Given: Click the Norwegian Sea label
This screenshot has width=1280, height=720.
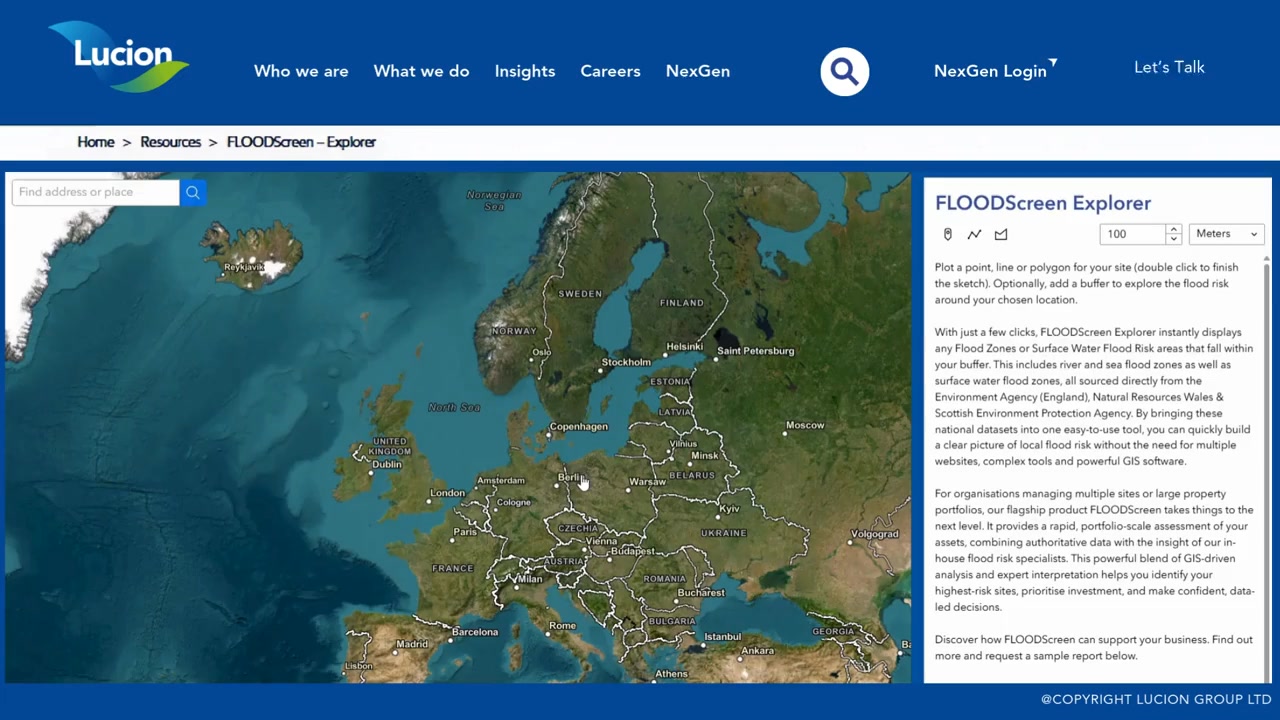Looking at the screenshot, I should coord(494,200).
